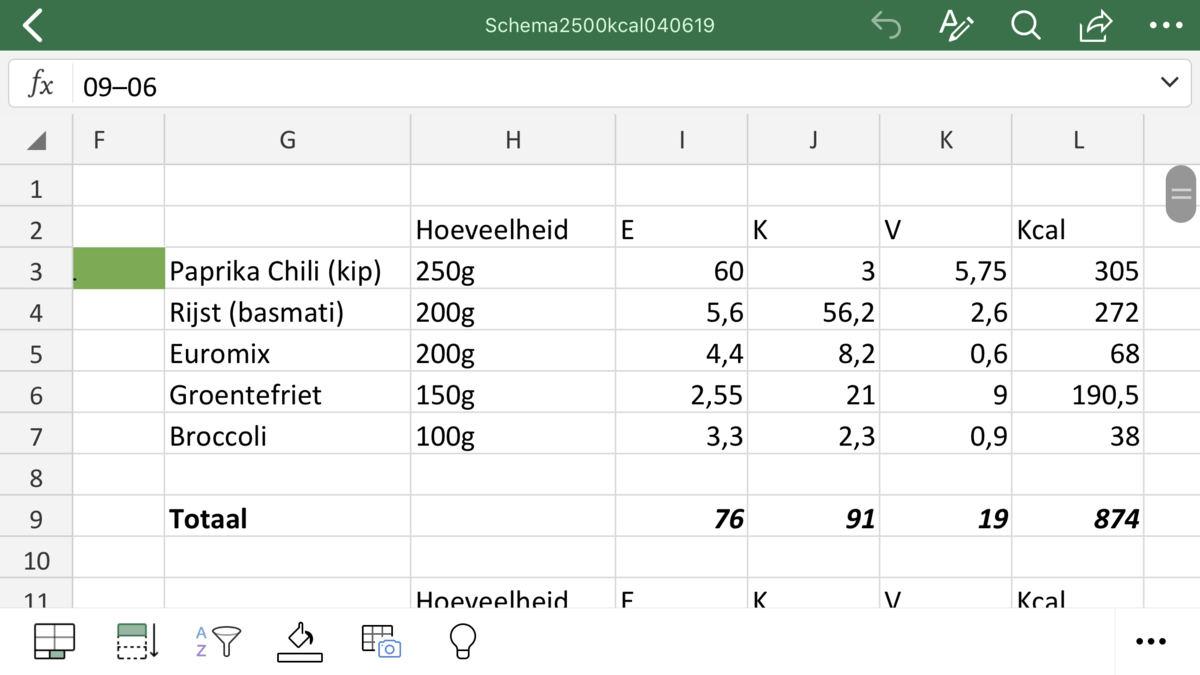Open the lightbulb Tell Me help

[462, 641]
